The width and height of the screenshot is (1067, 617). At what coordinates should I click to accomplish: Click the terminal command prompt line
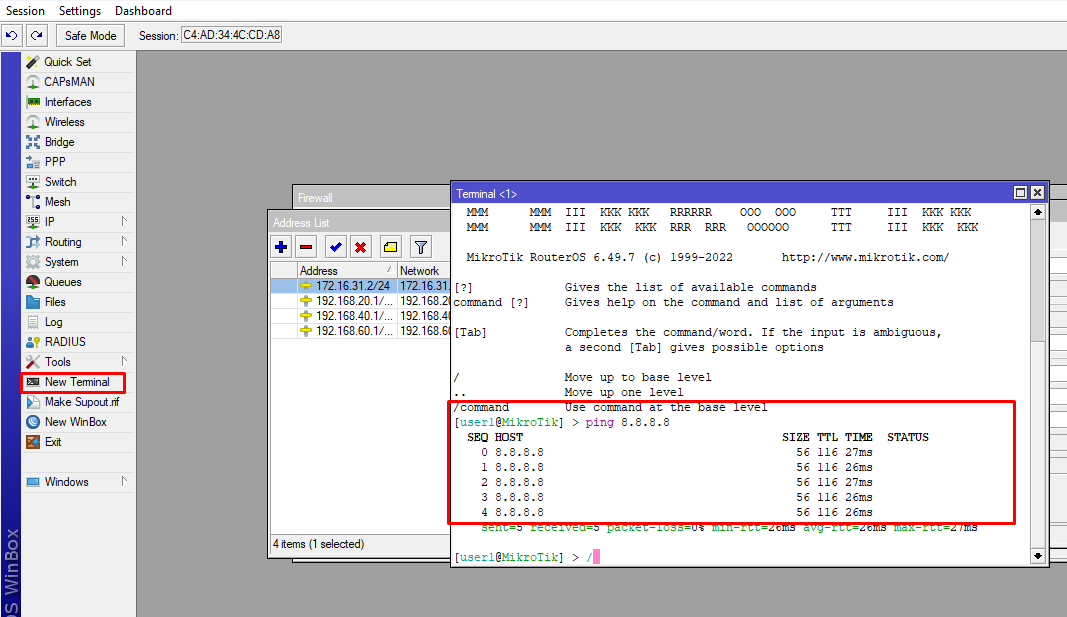coord(527,557)
